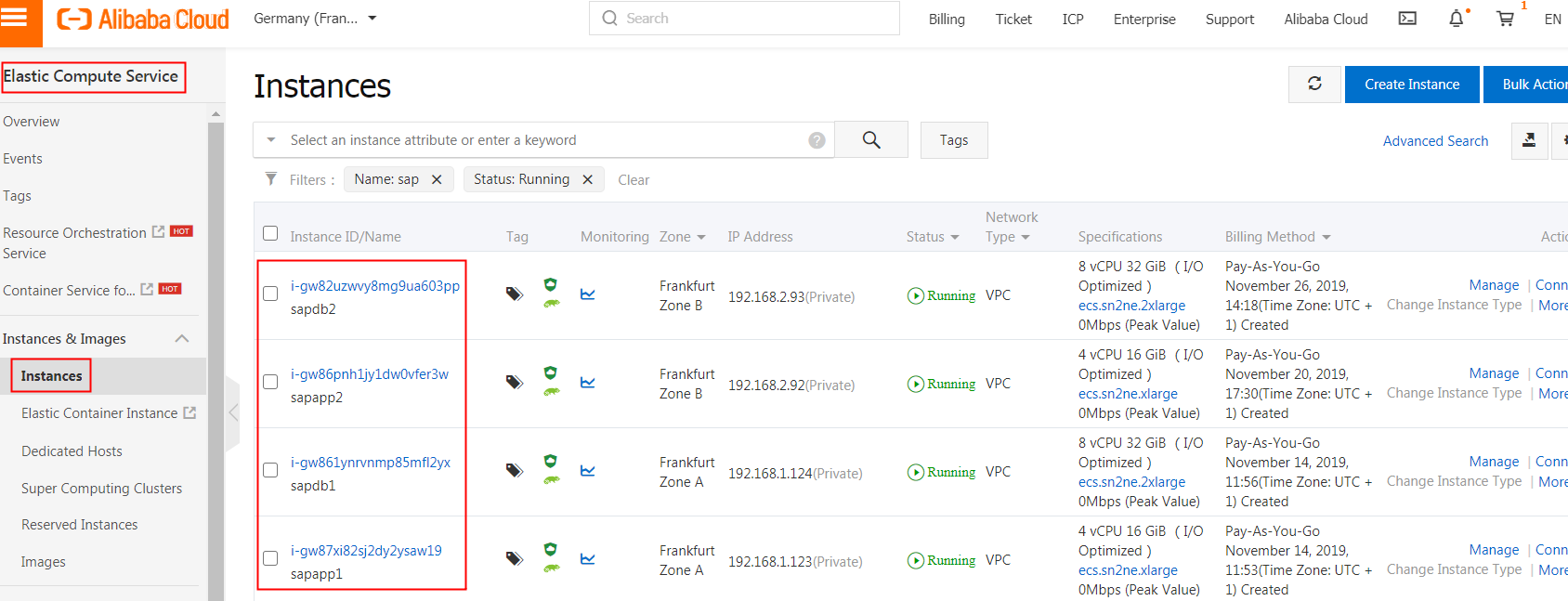The width and height of the screenshot is (1568, 601).
Task: Click the tag icon for sapdb2
Action: 514,294
